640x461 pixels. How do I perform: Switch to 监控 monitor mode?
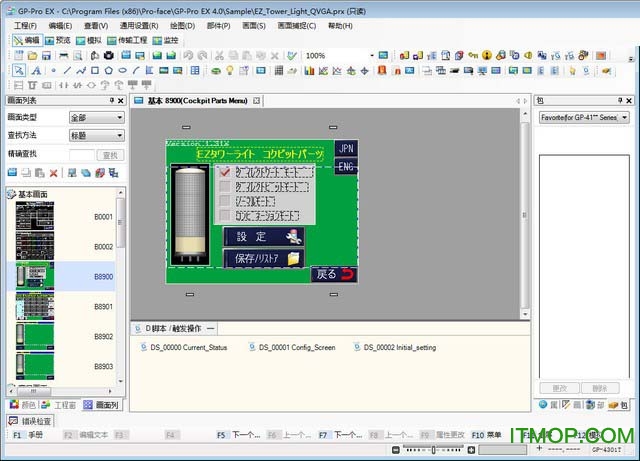coord(165,40)
